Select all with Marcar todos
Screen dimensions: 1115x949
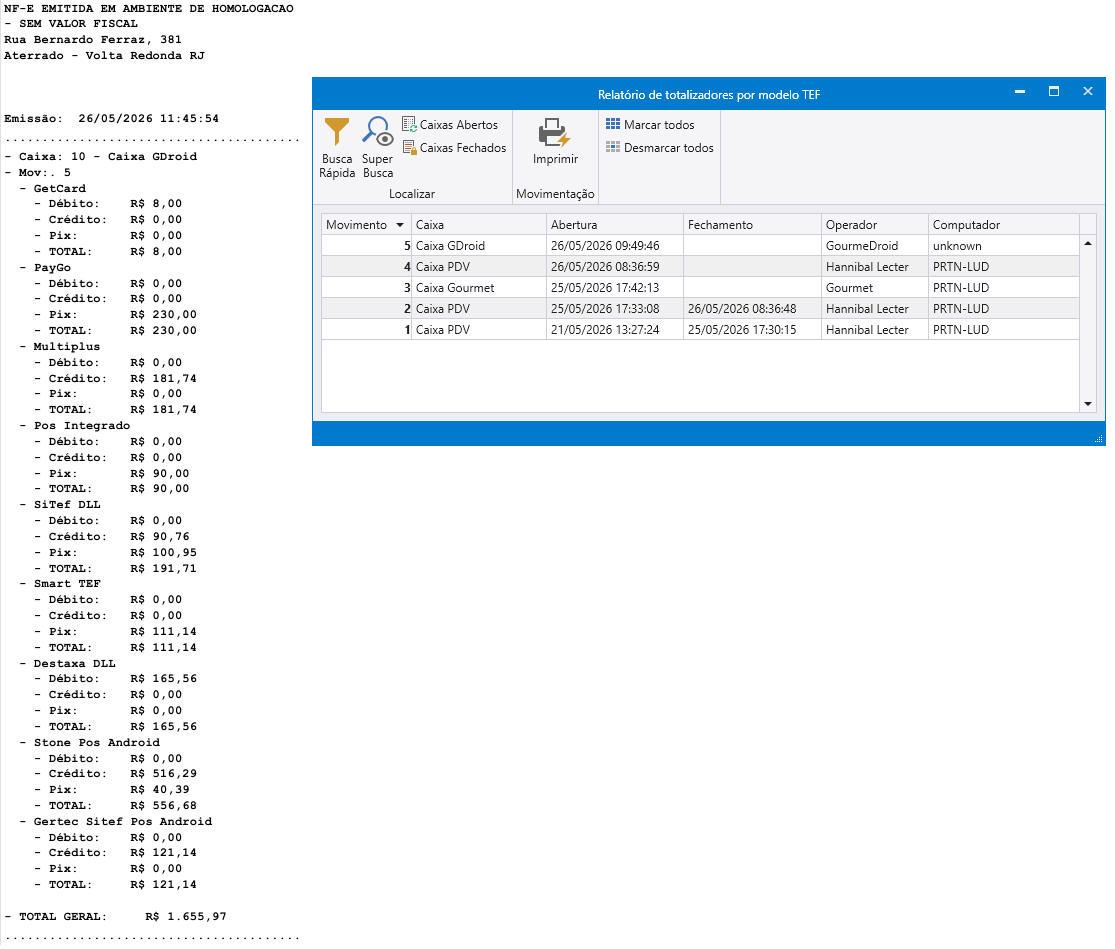650,124
